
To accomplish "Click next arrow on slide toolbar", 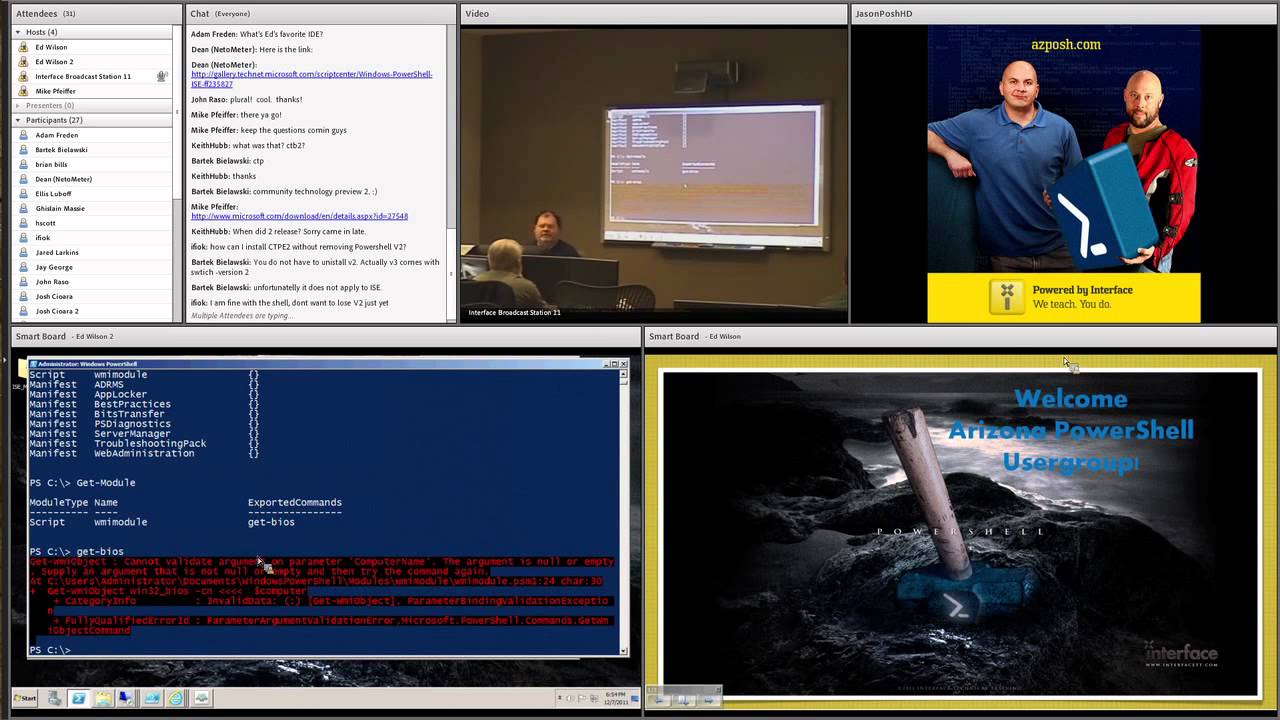I will 708,699.
